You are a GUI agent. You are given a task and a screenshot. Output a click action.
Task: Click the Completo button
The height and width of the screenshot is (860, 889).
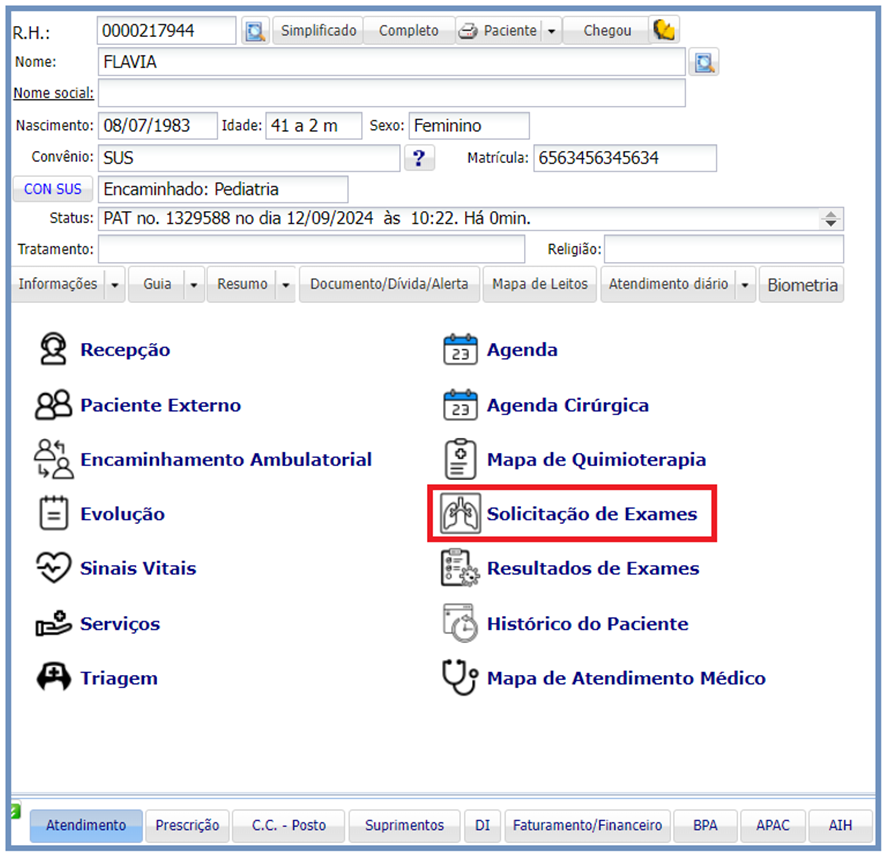[409, 31]
